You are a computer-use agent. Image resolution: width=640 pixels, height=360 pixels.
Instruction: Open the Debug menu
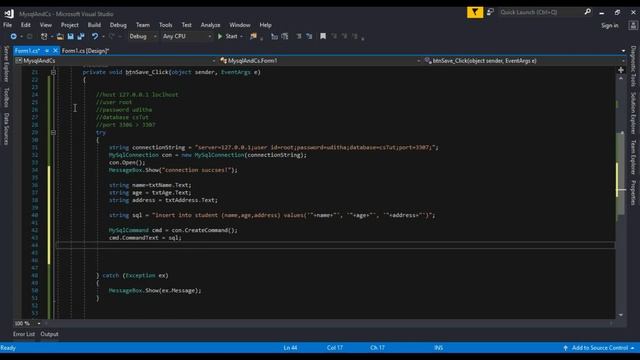click(x=118, y=25)
